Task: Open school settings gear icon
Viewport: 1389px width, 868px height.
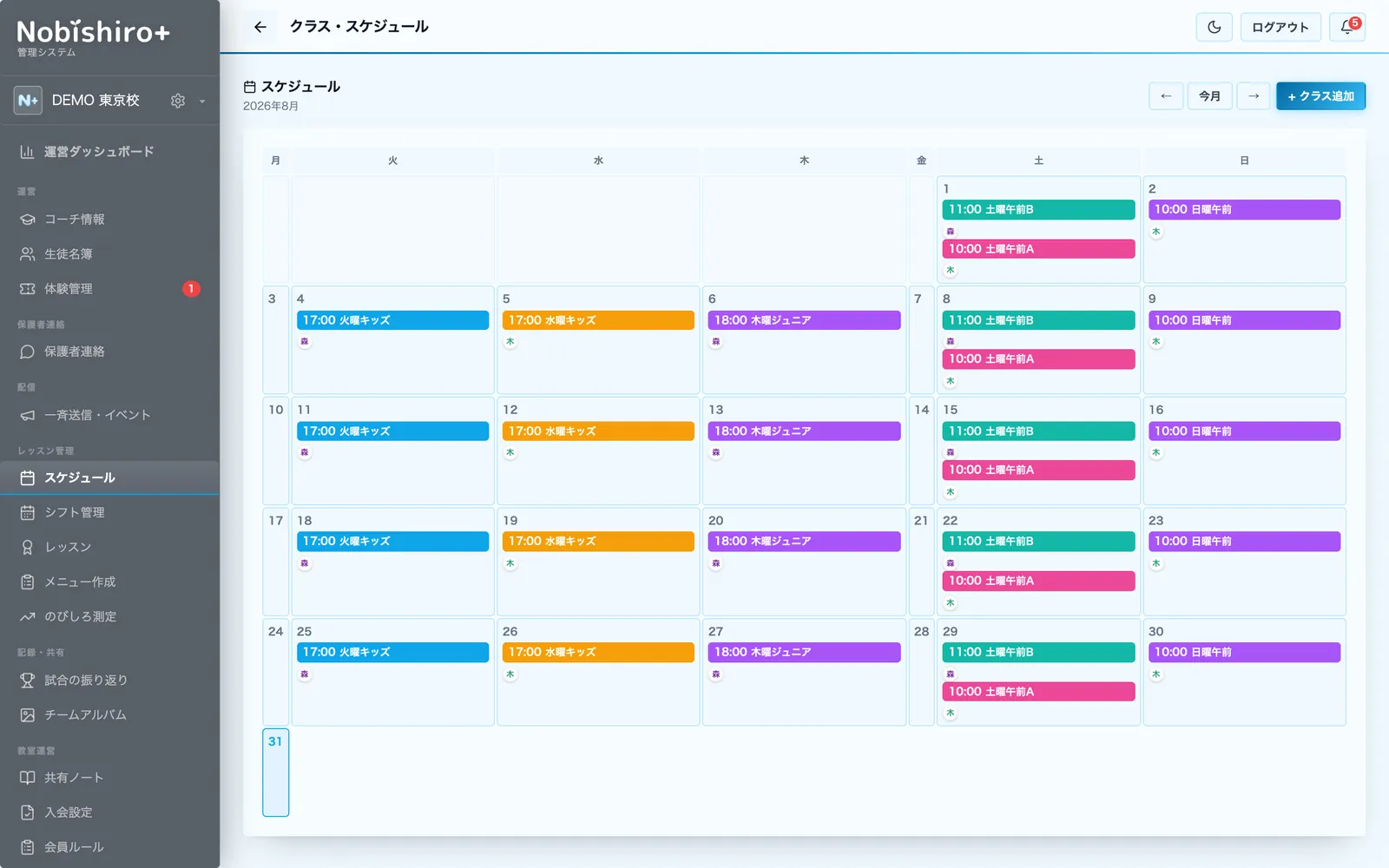Action: click(178, 101)
